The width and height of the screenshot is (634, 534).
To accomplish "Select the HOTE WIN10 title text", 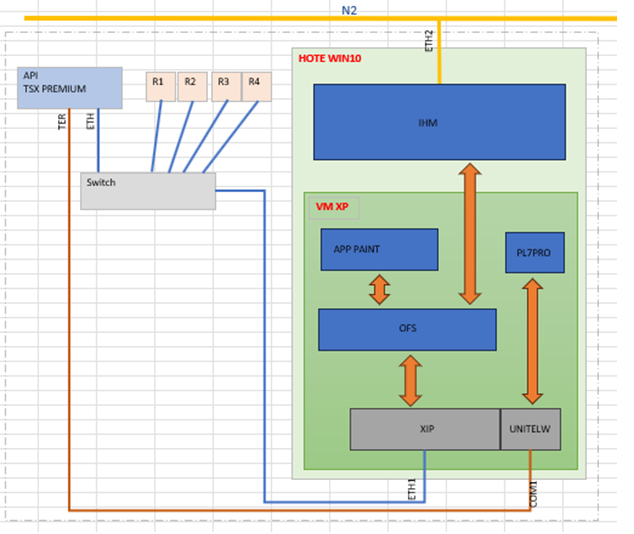I will pos(330,59).
